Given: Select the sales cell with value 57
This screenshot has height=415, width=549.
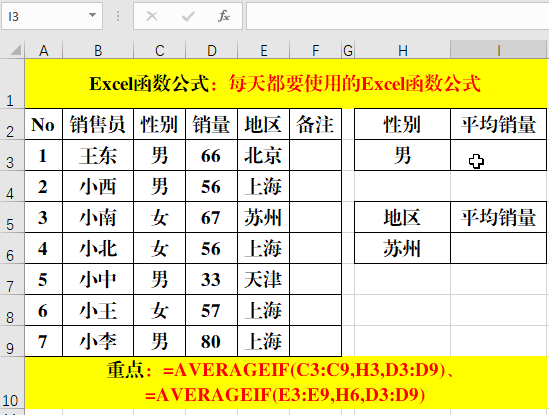Looking at the screenshot, I should (x=211, y=310).
